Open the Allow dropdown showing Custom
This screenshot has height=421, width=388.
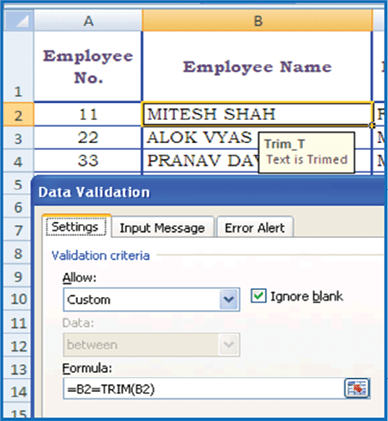(151, 299)
